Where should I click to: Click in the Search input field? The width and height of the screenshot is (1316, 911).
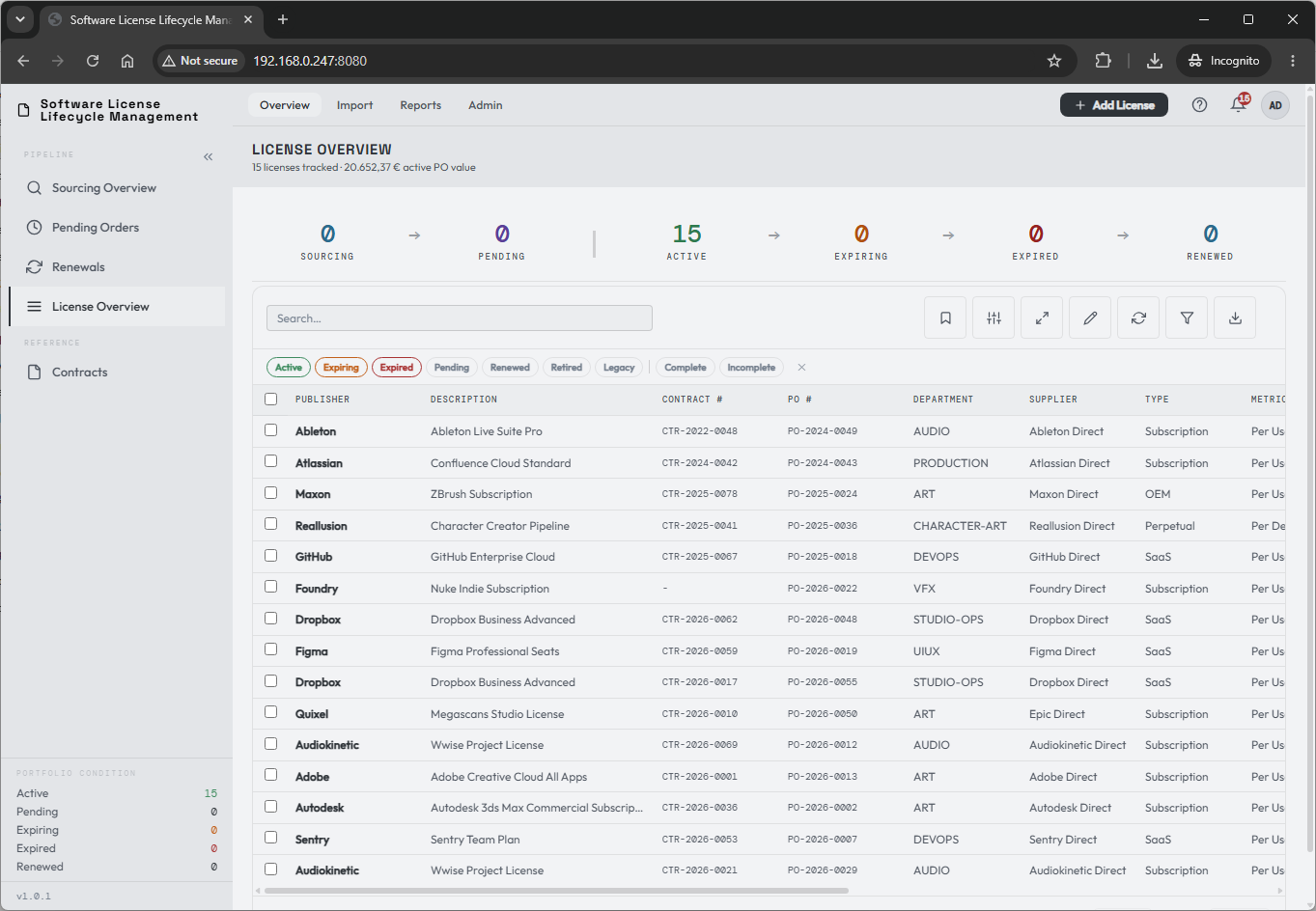[460, 318]
